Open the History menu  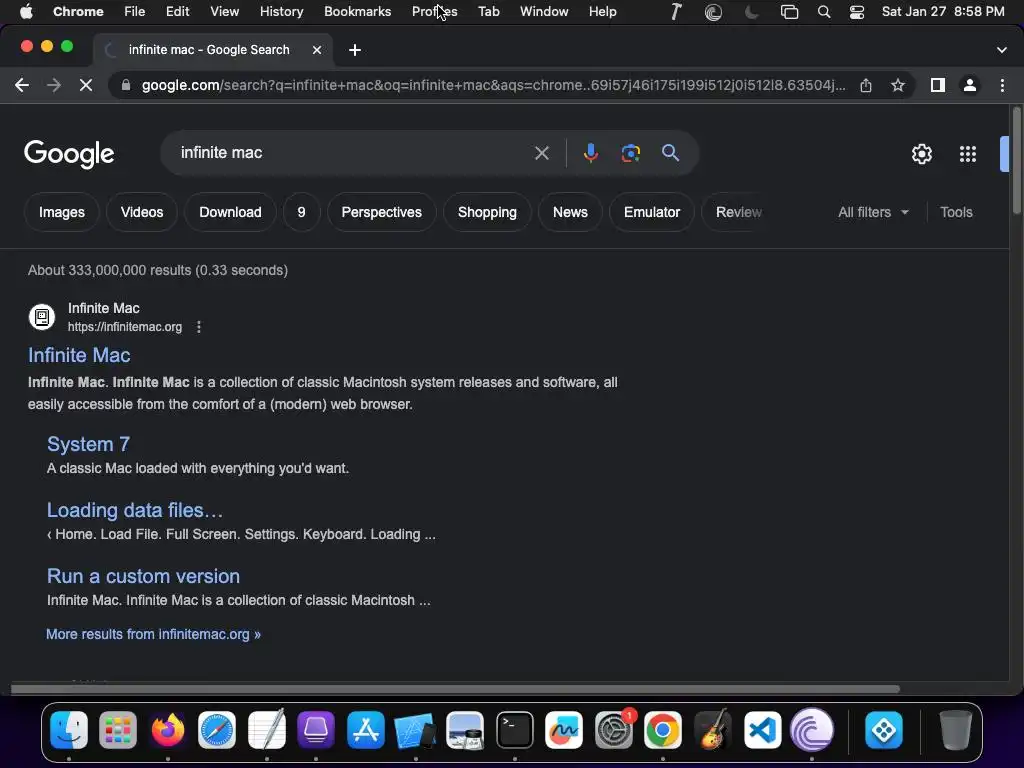(x=281, y=12)
